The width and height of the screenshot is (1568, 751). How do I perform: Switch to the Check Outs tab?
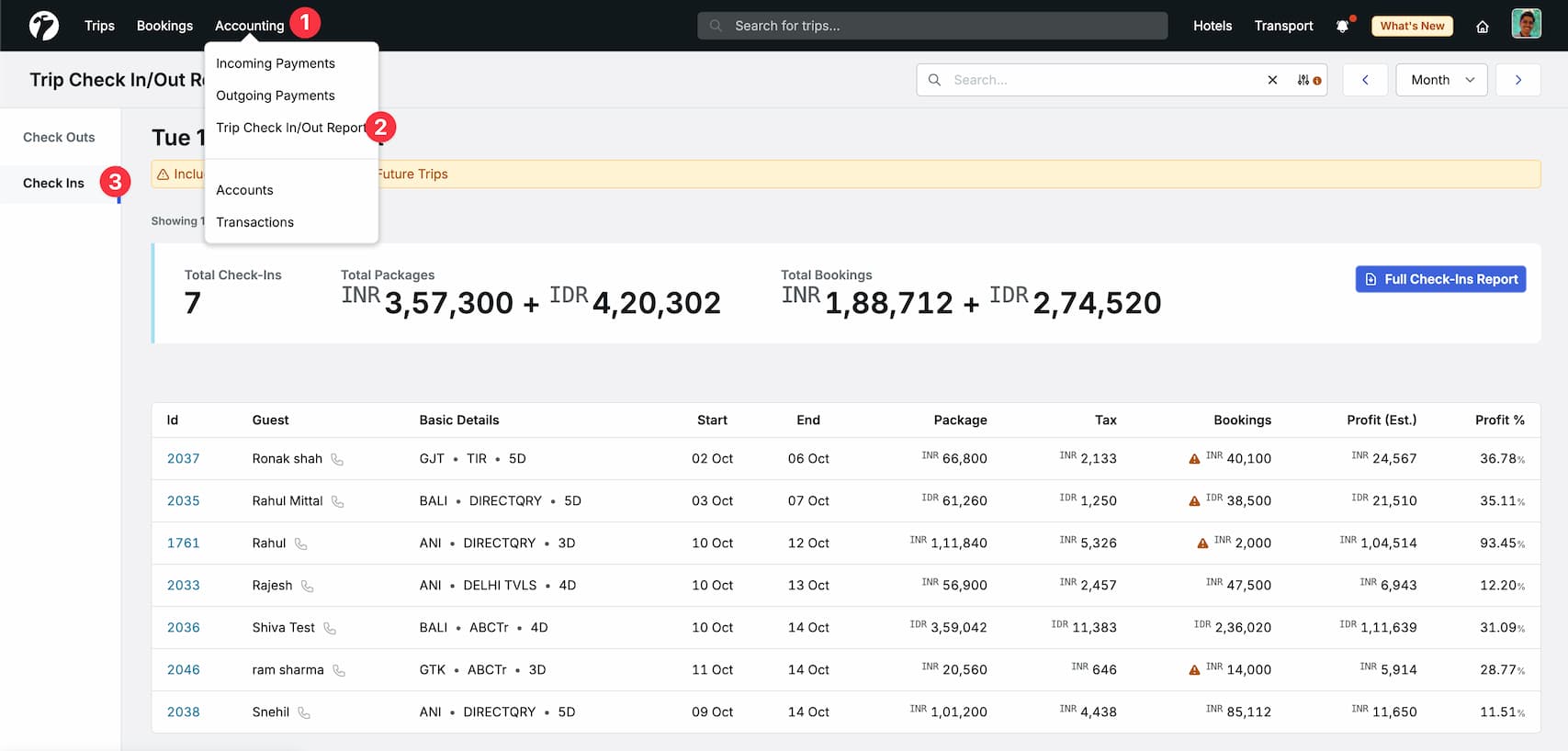59,137
